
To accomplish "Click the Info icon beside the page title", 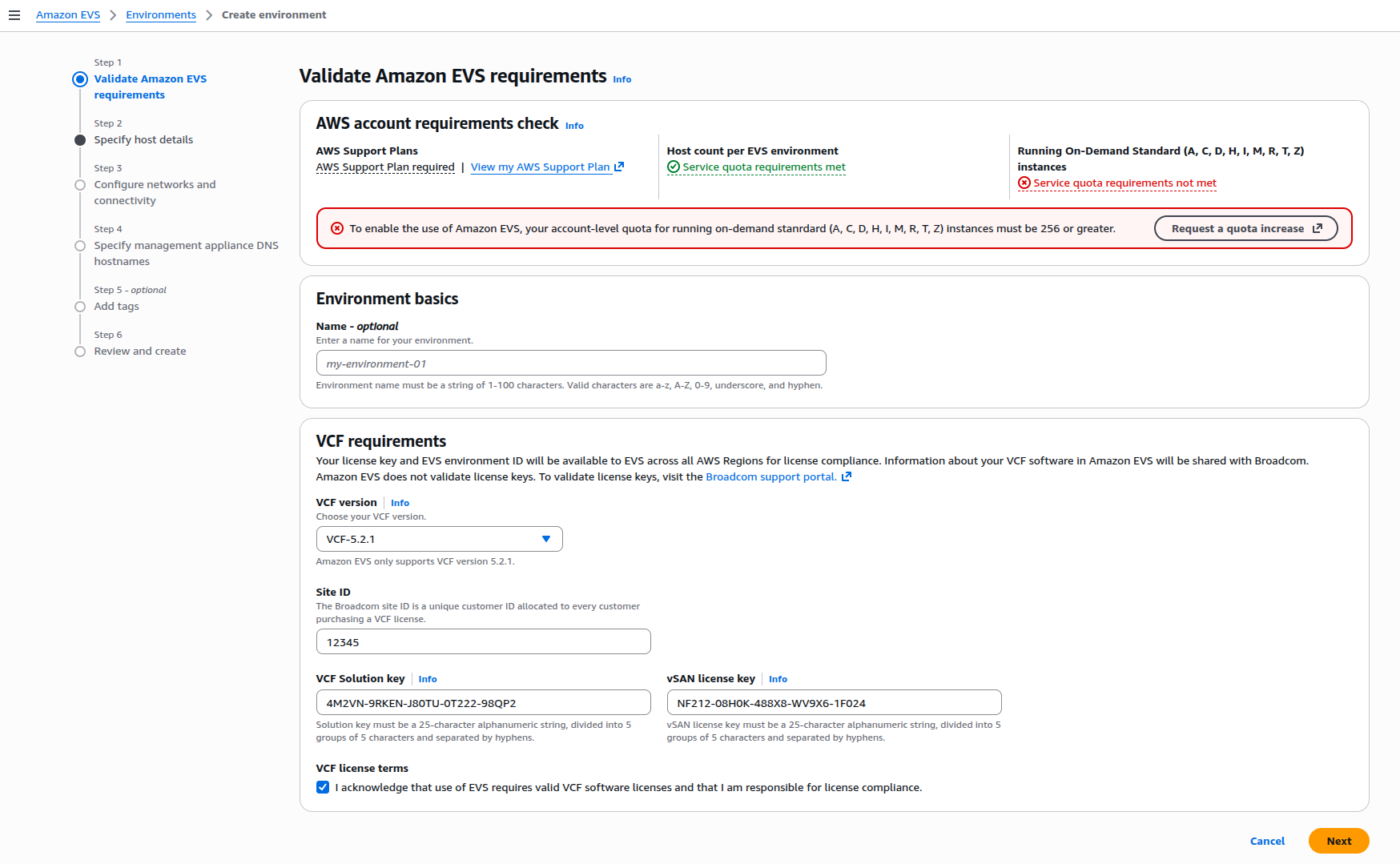I will pyautogui.click(x=622, y=78).
